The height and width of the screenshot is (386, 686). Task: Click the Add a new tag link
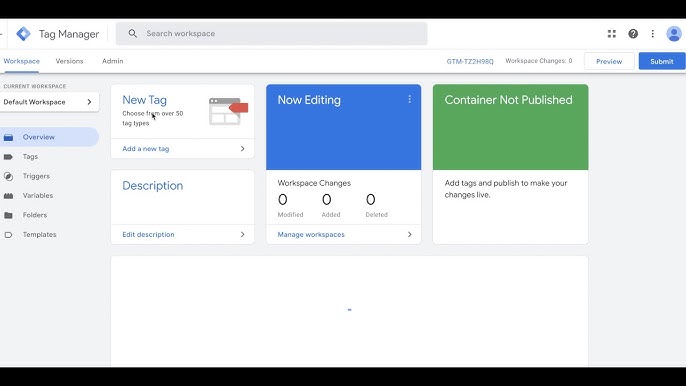tap(146, 149)
